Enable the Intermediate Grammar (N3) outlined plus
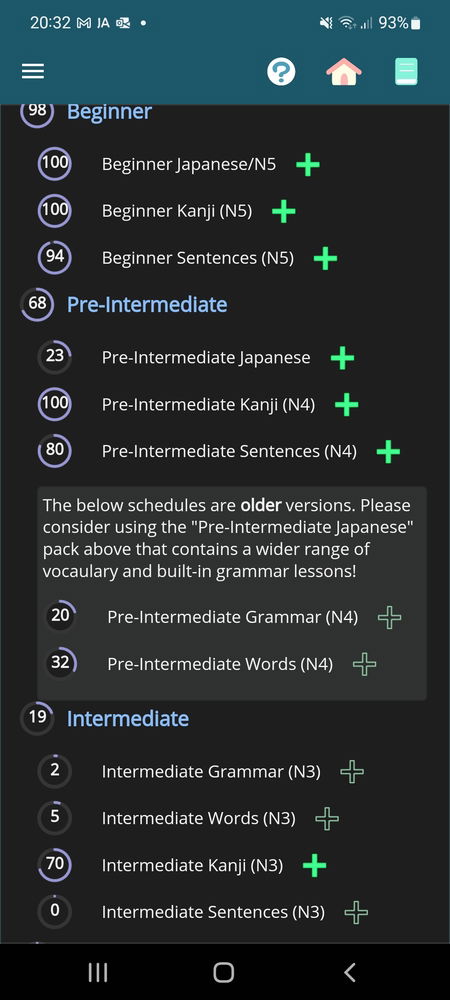Screen dimensions: 450x1000 click(352, 772)
